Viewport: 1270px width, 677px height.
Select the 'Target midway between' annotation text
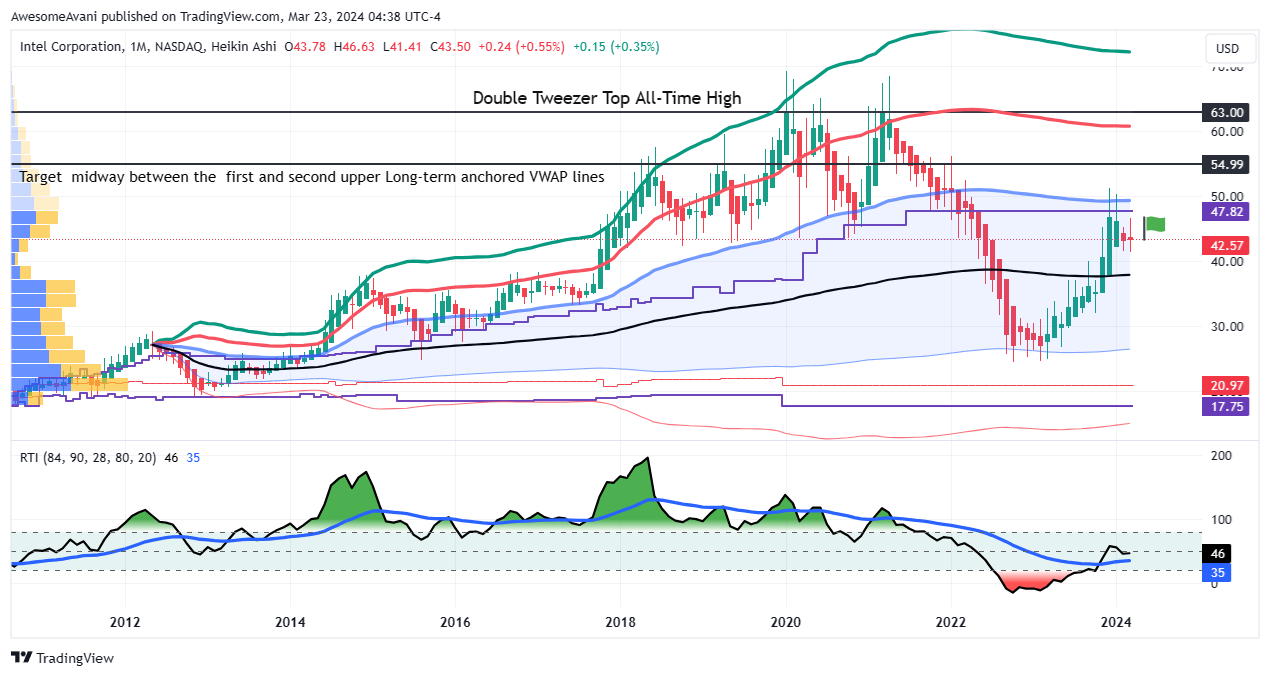(312, 177)
